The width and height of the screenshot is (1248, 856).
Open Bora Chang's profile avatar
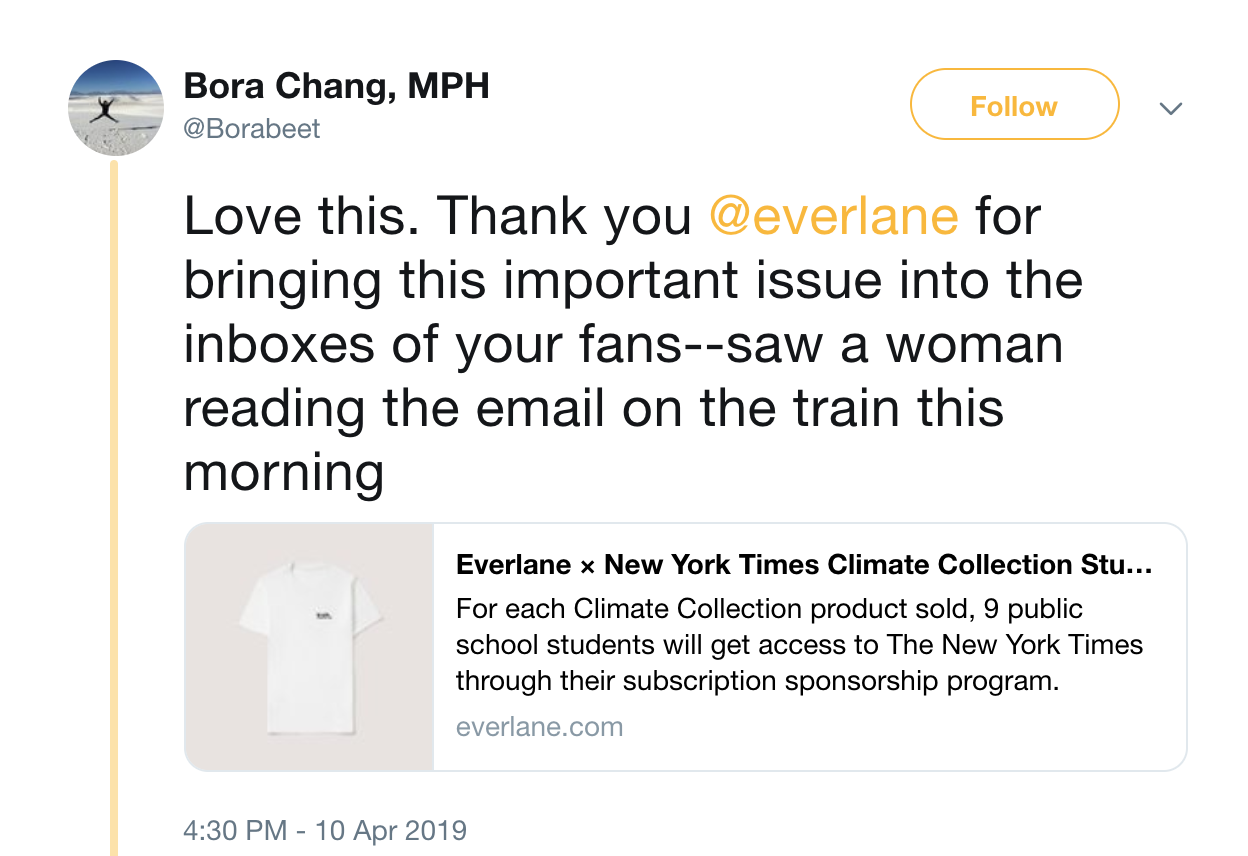(x=115, y=108)
